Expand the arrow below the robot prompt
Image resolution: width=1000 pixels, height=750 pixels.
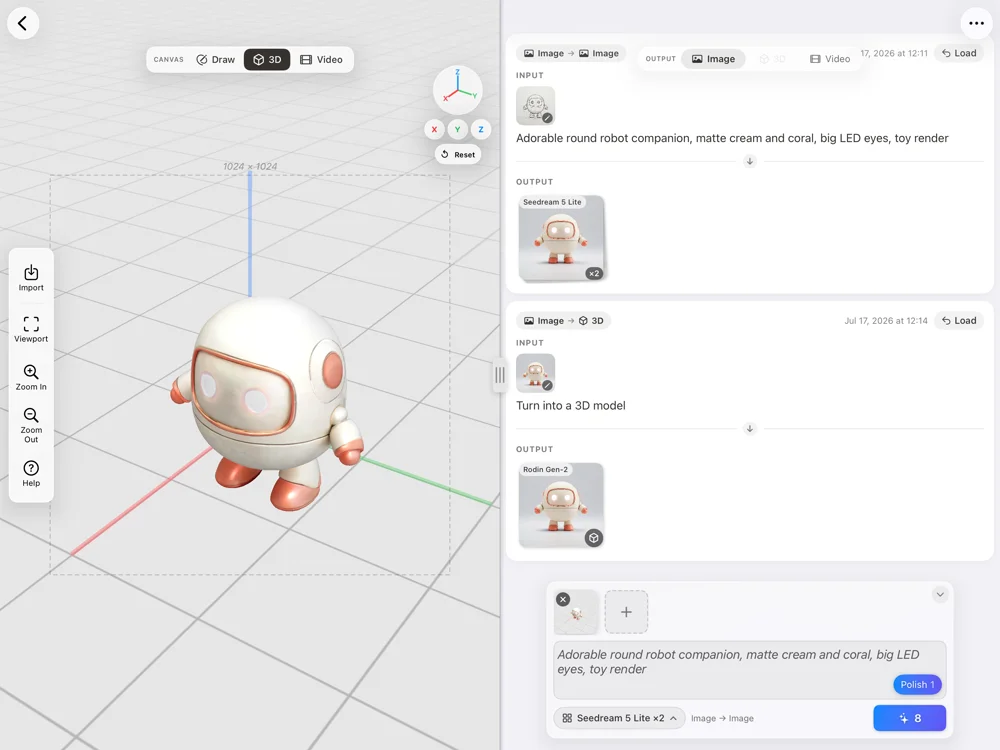pyautogui.click(x=750, y=161)
